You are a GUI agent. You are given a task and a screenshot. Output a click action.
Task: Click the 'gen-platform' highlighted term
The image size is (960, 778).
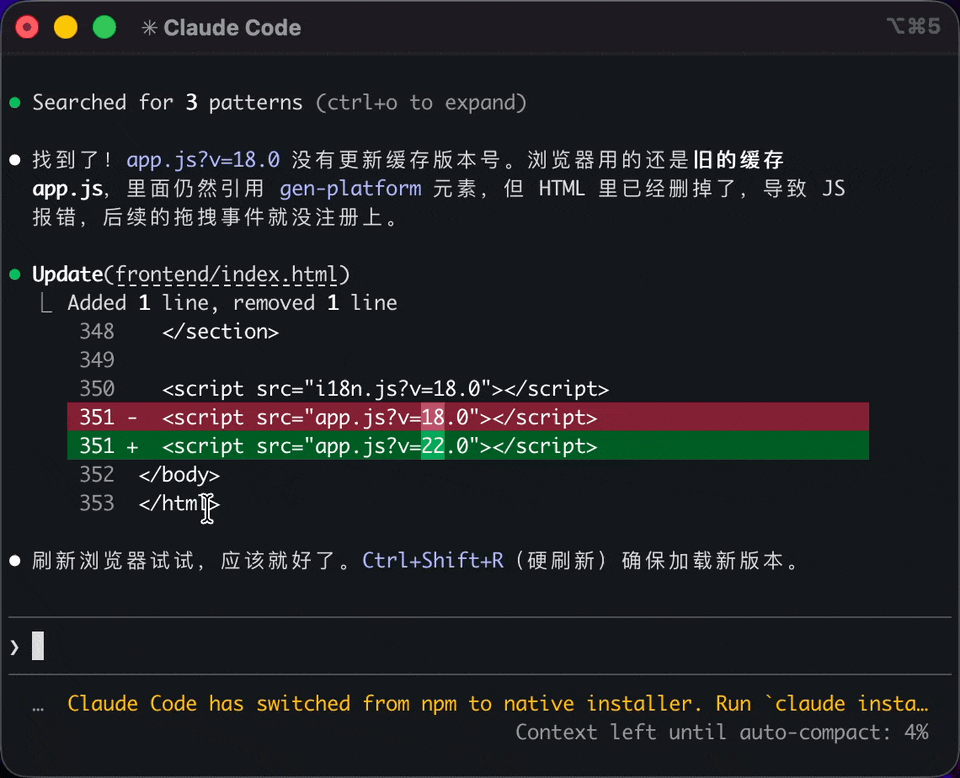pyautogui.click(x=350, y=189)
